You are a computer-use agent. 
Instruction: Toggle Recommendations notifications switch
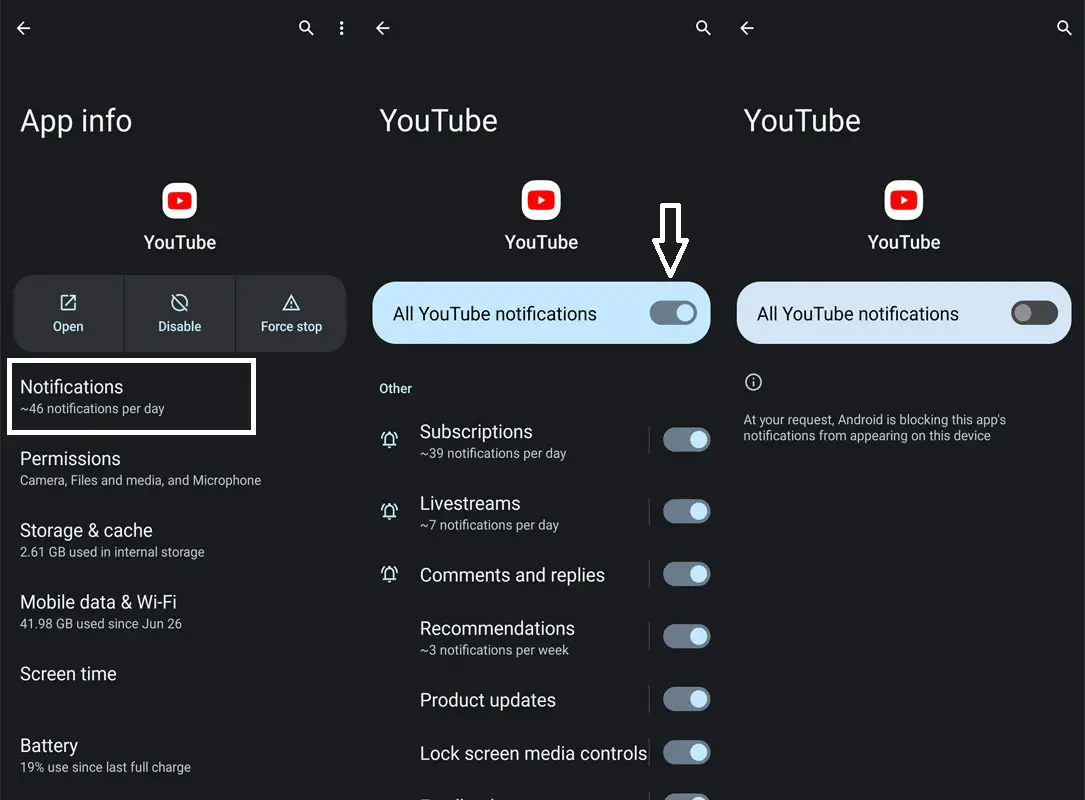click(686, 637)
